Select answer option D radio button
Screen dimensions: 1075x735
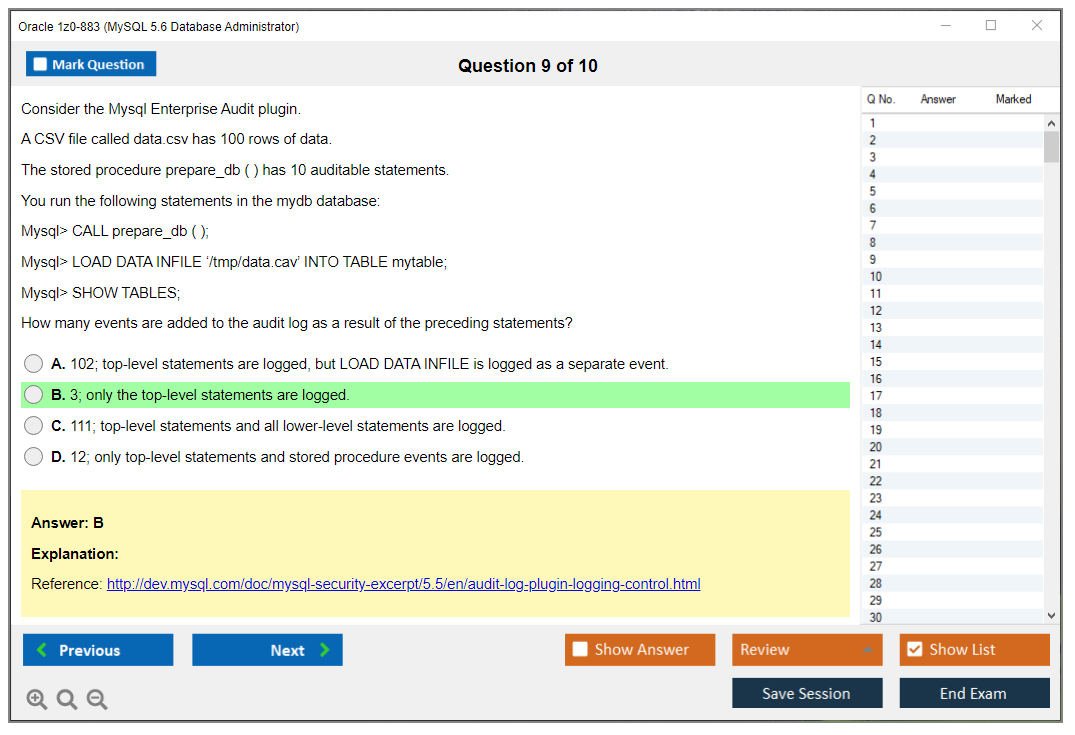(x=33, y=456)
